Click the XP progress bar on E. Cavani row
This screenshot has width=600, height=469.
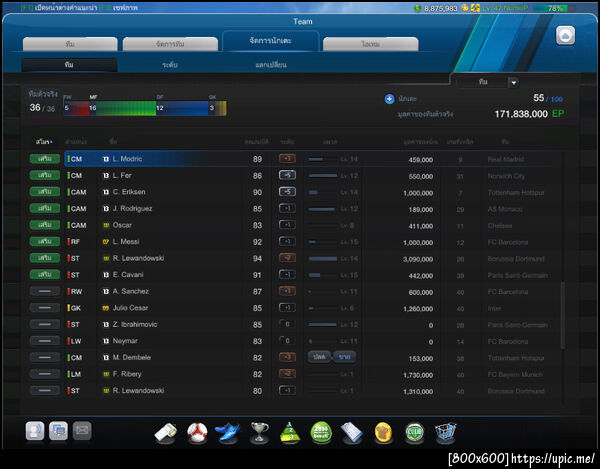click(323, 275)
